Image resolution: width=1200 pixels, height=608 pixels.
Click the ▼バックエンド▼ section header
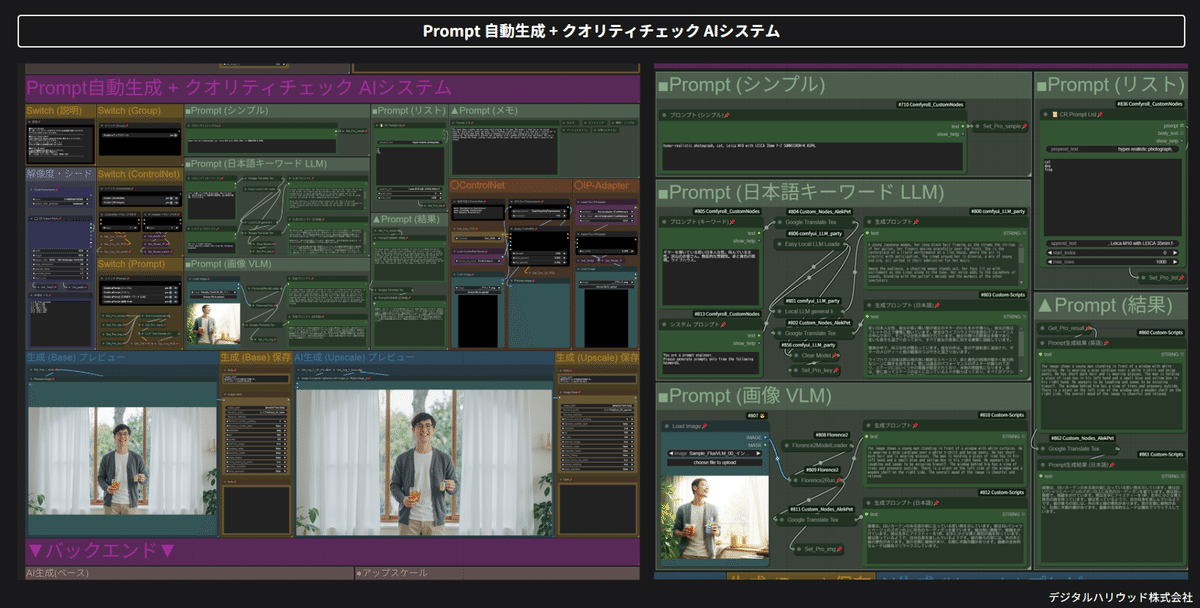click(102, 550)
